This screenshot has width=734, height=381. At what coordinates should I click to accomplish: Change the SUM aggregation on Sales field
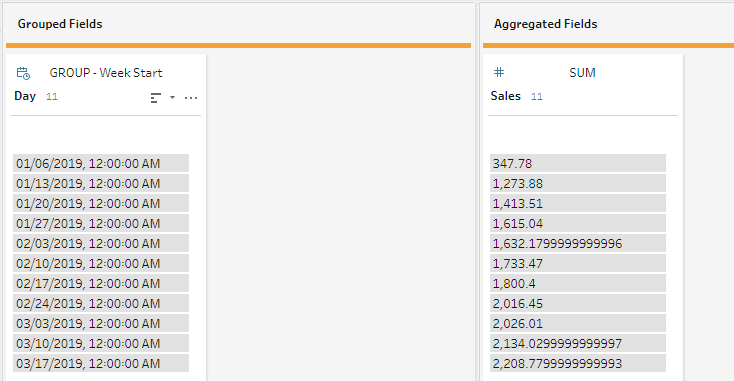(582, 73)
